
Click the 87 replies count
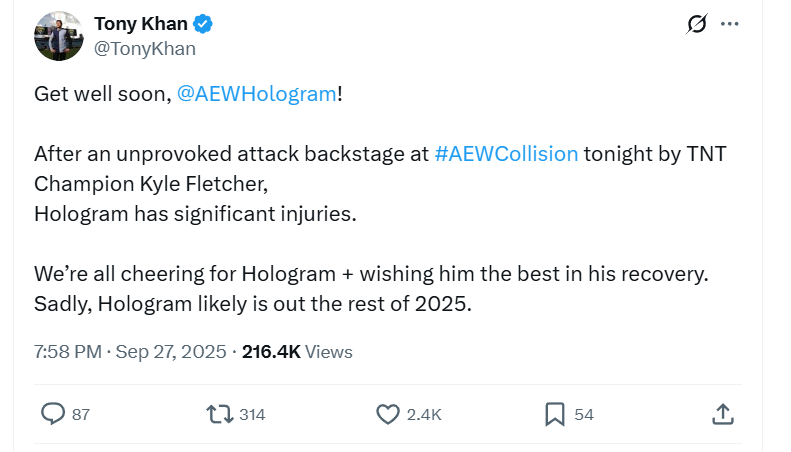(x=82, y=414)
